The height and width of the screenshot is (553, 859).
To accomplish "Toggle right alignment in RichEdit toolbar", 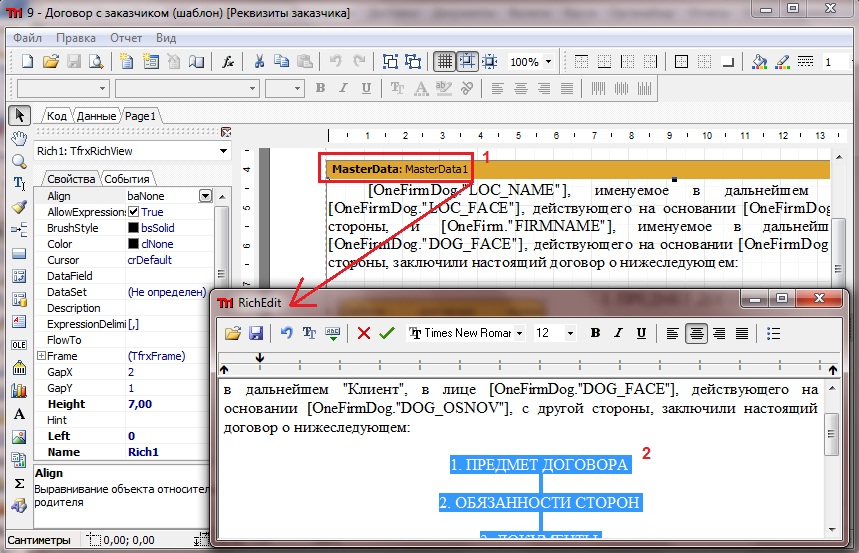I will (719, 333).
